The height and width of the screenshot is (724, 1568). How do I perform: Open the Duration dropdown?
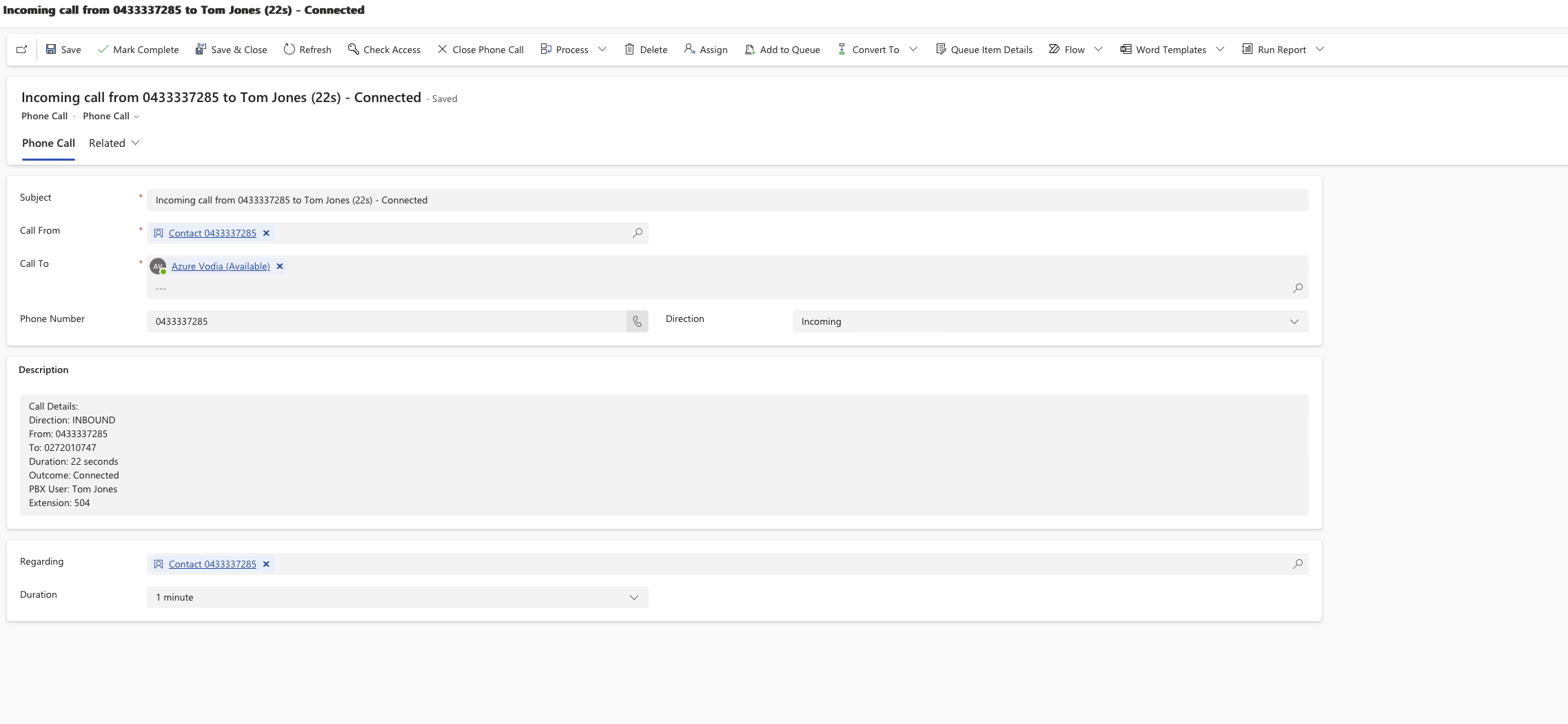[398, 597]
